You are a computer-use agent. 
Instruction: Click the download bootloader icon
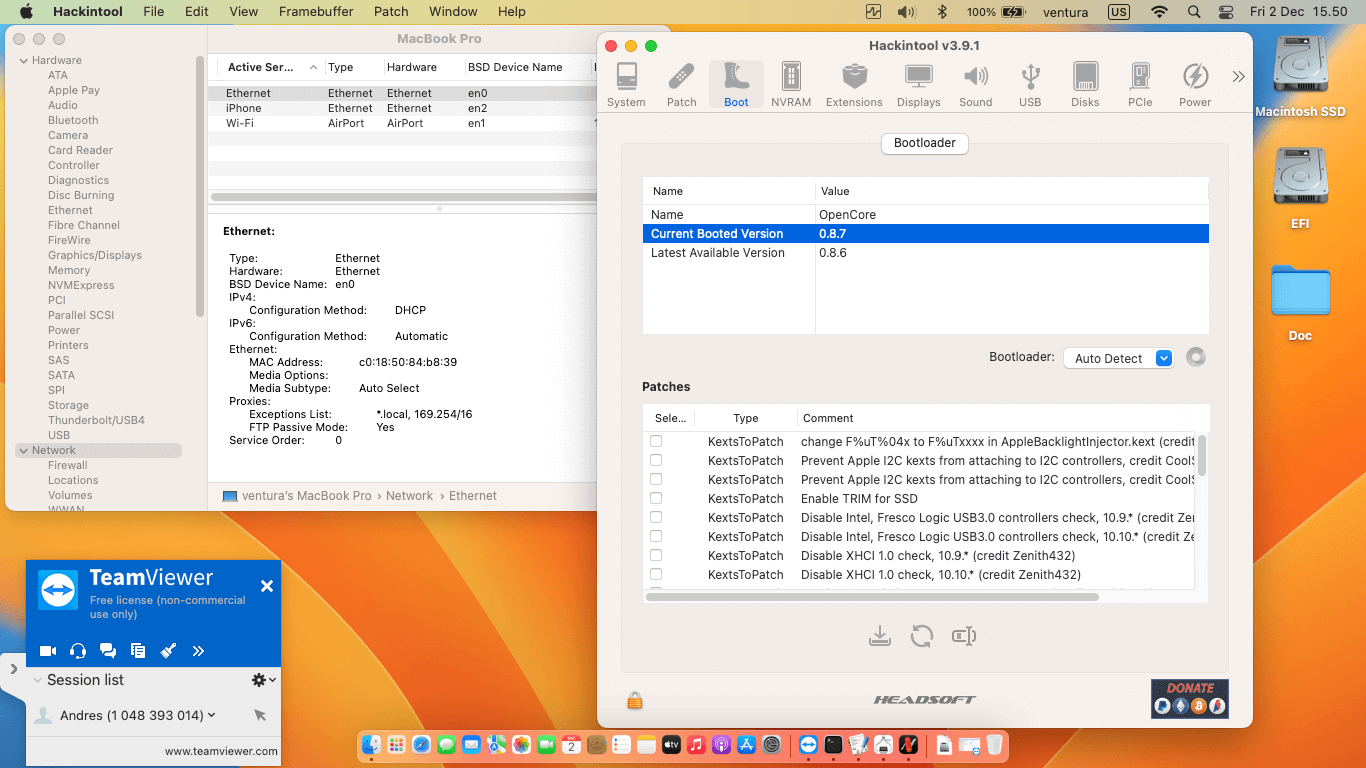880,636
